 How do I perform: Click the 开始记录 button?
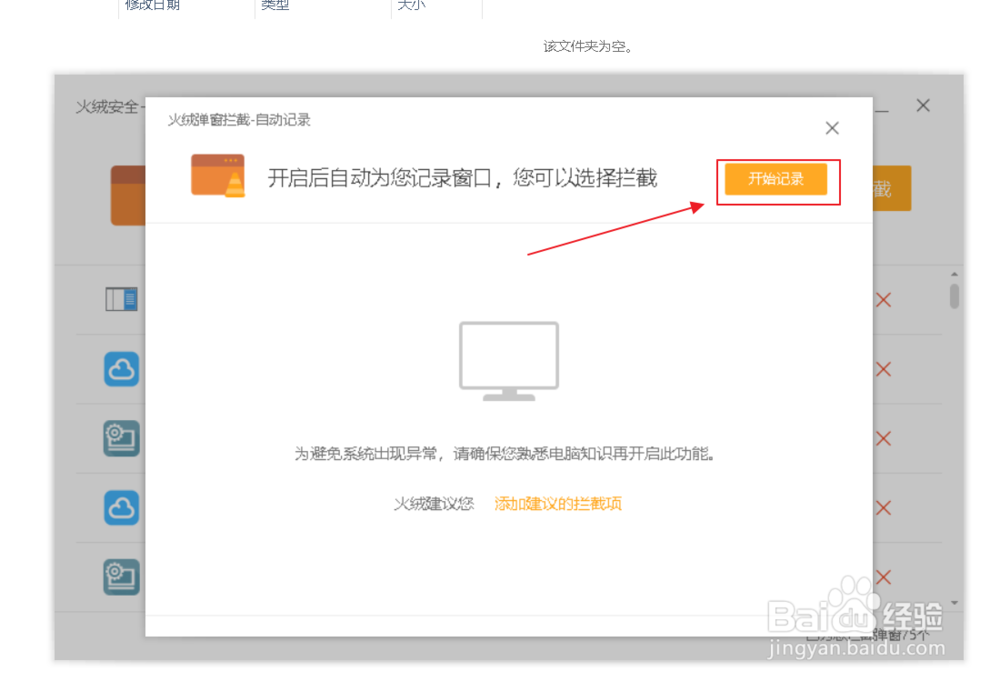(x=776, y=179)
